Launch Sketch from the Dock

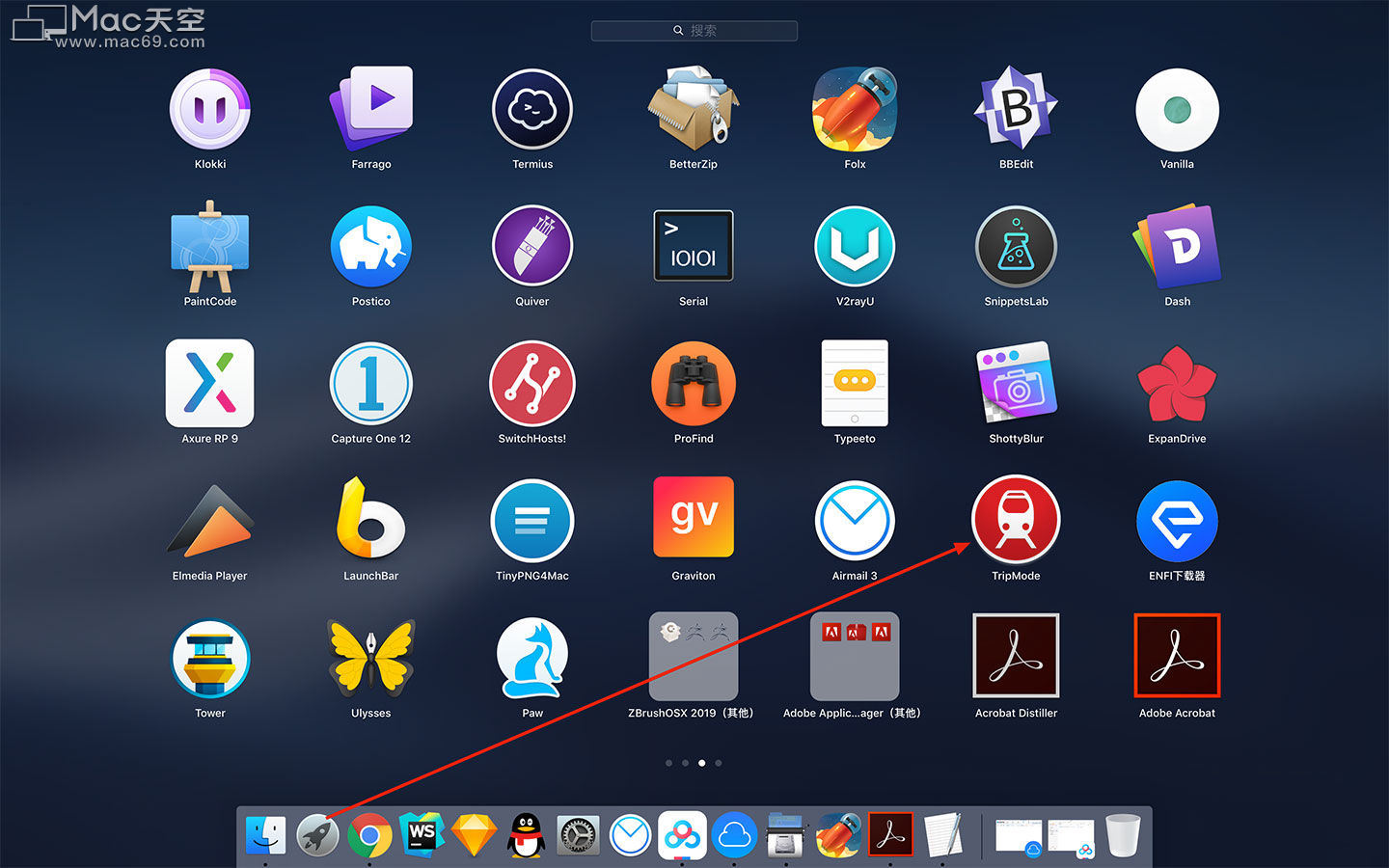(474, 835)
